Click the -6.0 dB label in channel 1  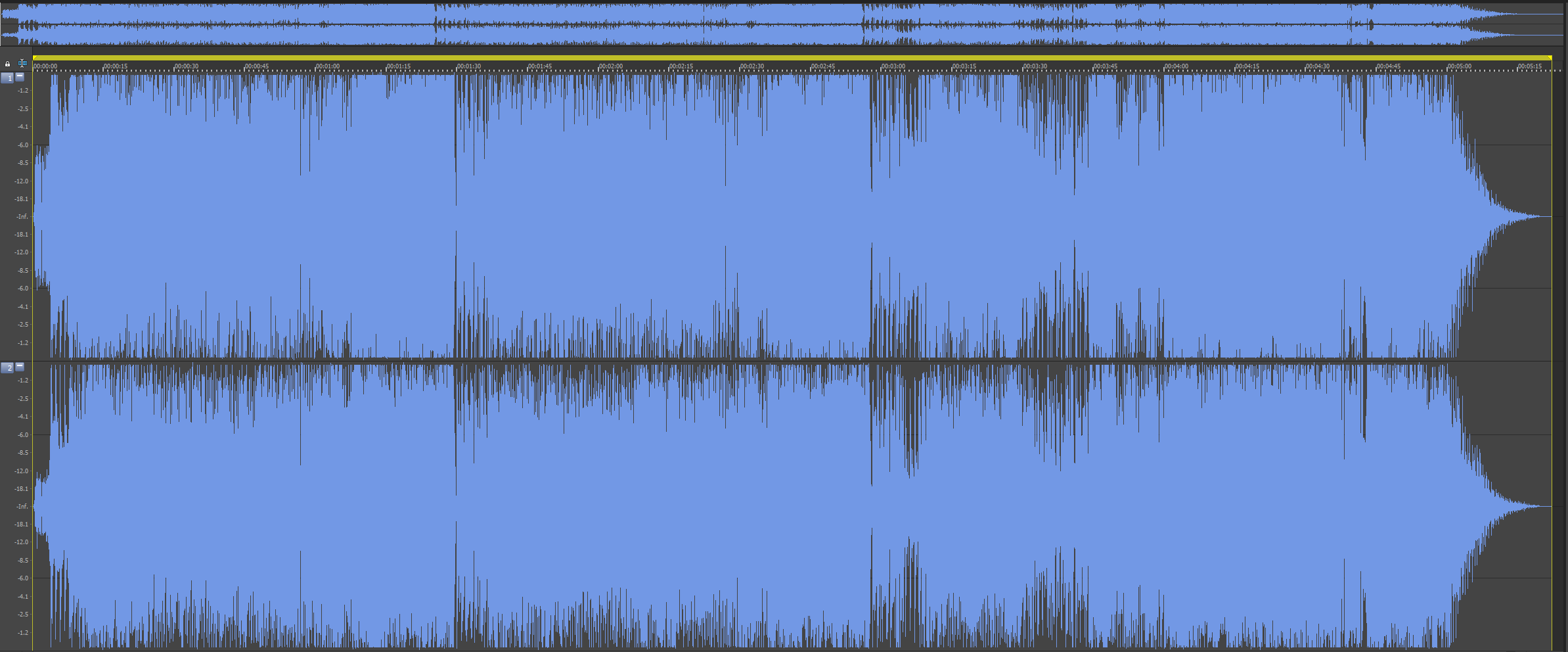(23, 145)
